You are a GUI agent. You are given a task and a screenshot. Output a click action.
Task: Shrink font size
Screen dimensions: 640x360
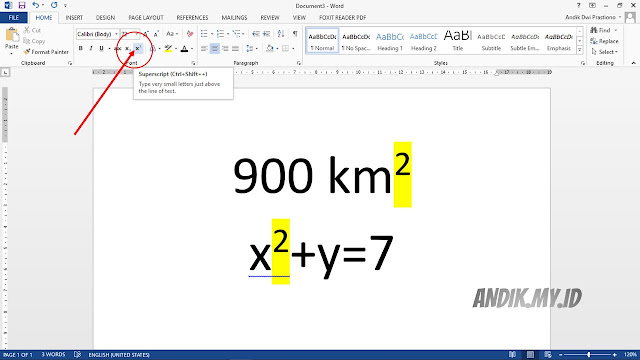(156, 34)
